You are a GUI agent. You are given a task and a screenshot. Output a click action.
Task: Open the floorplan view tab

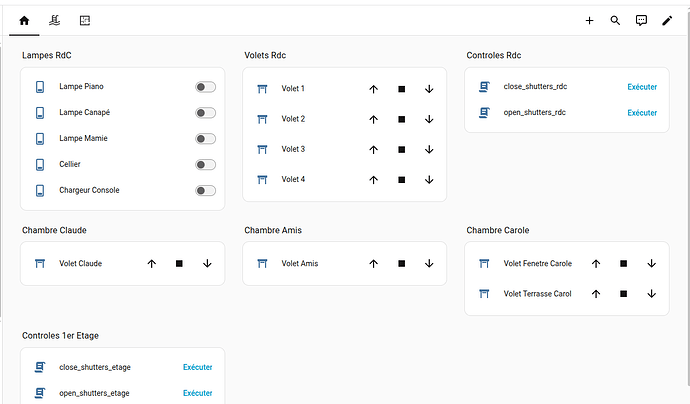pyautogui.click(x=84, y=21)
